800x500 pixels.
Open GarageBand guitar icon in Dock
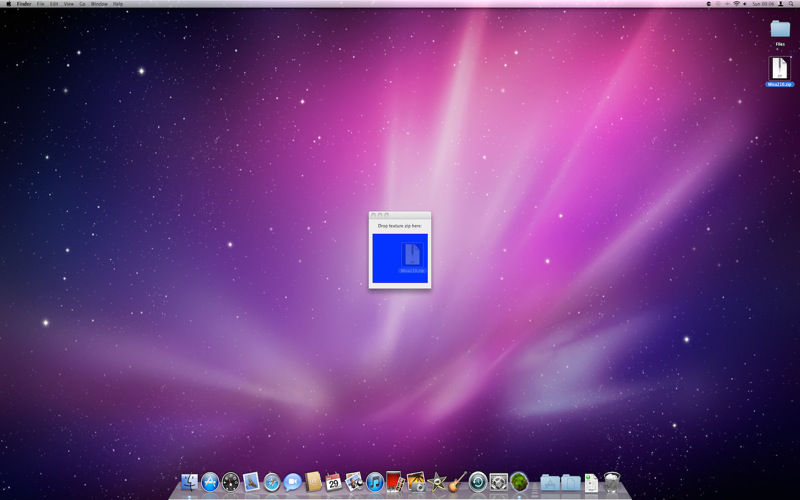pos(458,482)
